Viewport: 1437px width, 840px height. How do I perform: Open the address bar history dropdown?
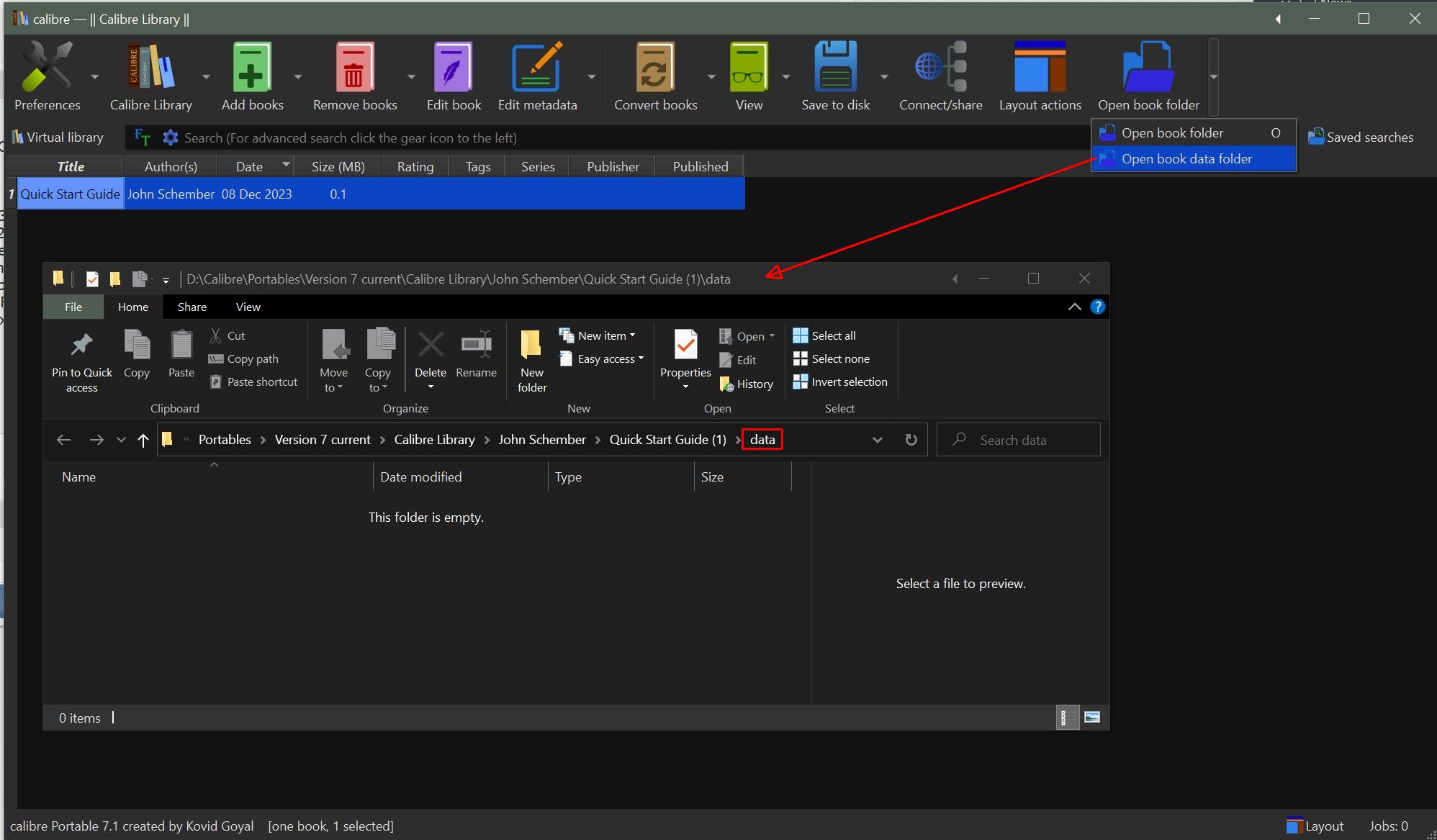tap(877, 440)
